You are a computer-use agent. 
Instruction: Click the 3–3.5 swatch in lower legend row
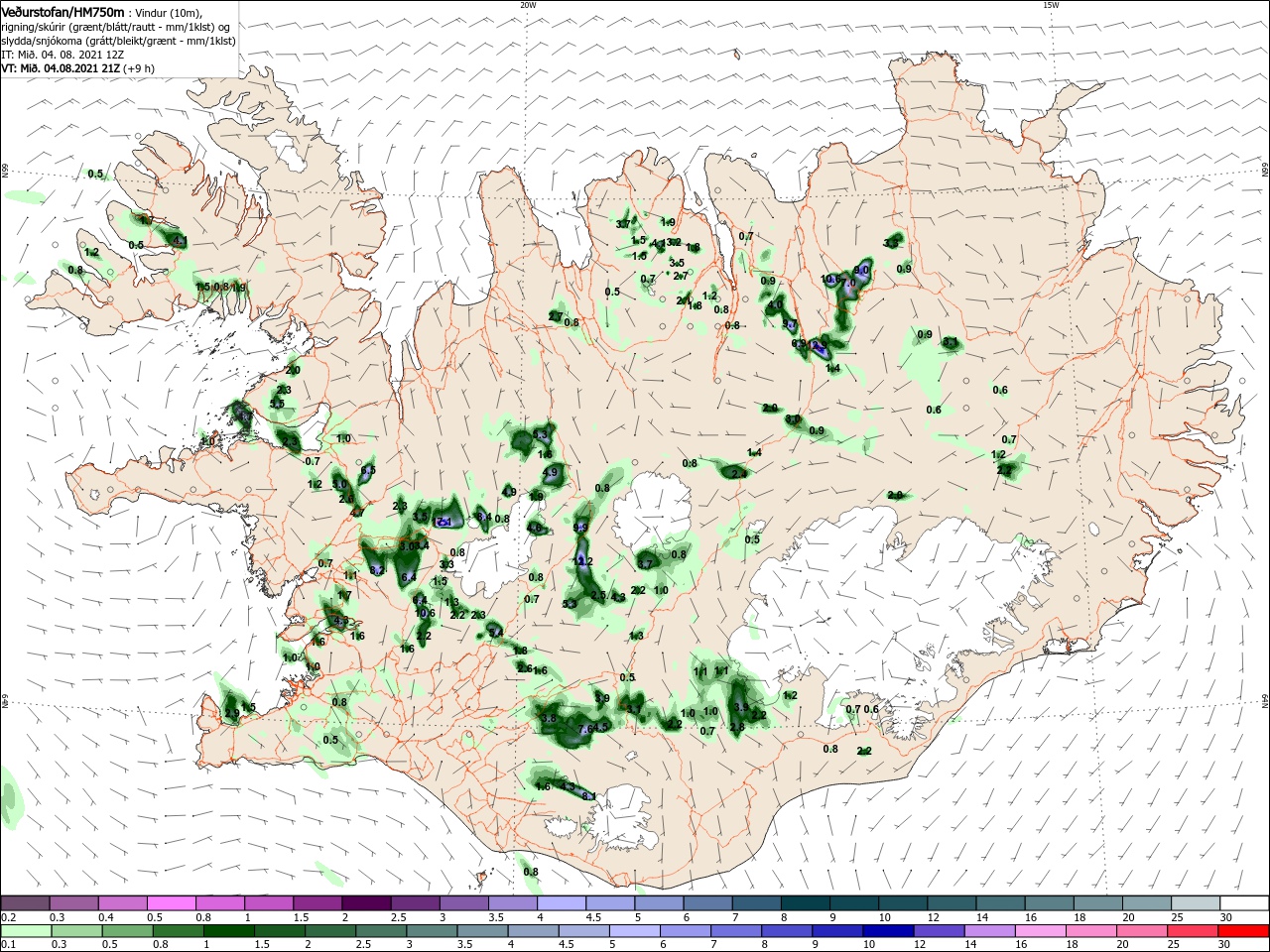pos(431,931)
